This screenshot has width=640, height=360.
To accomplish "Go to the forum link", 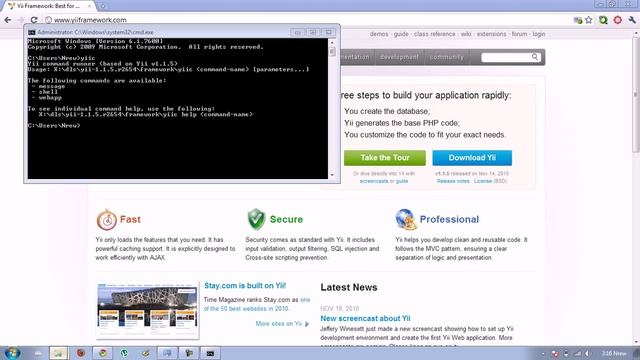I will click(519, 34).
